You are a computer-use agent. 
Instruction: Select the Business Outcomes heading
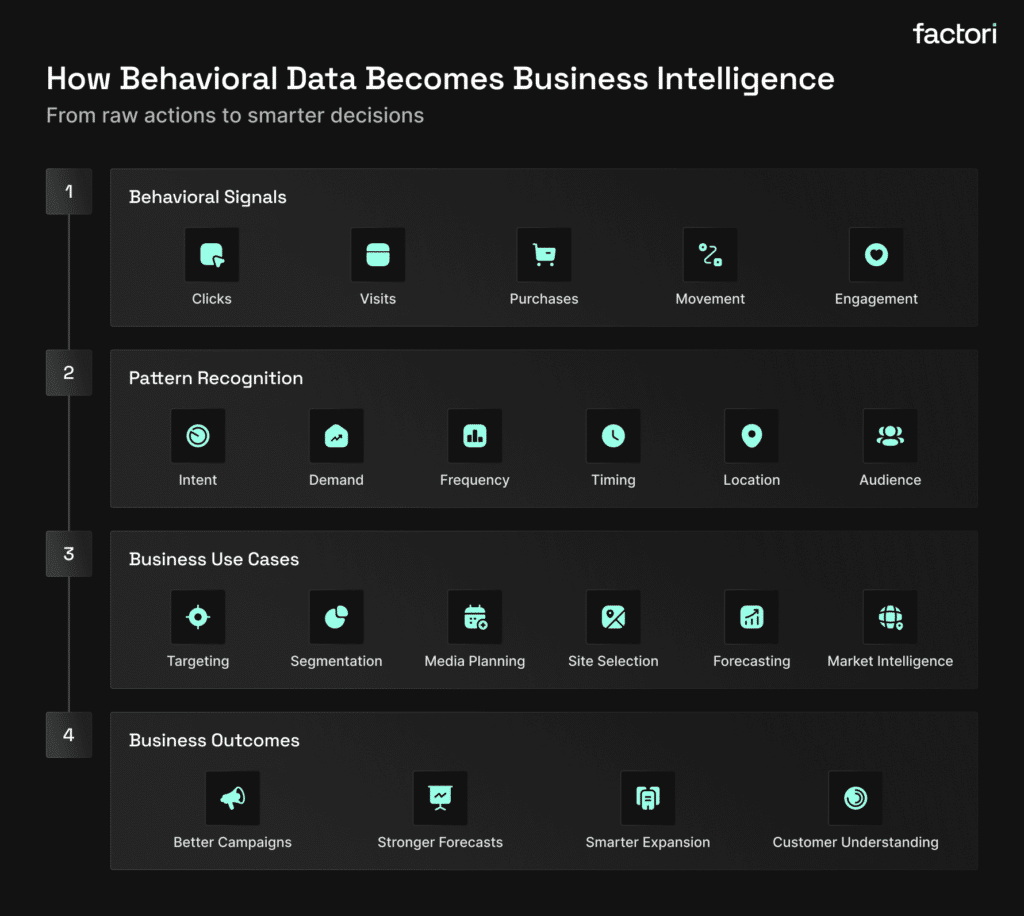214,740
